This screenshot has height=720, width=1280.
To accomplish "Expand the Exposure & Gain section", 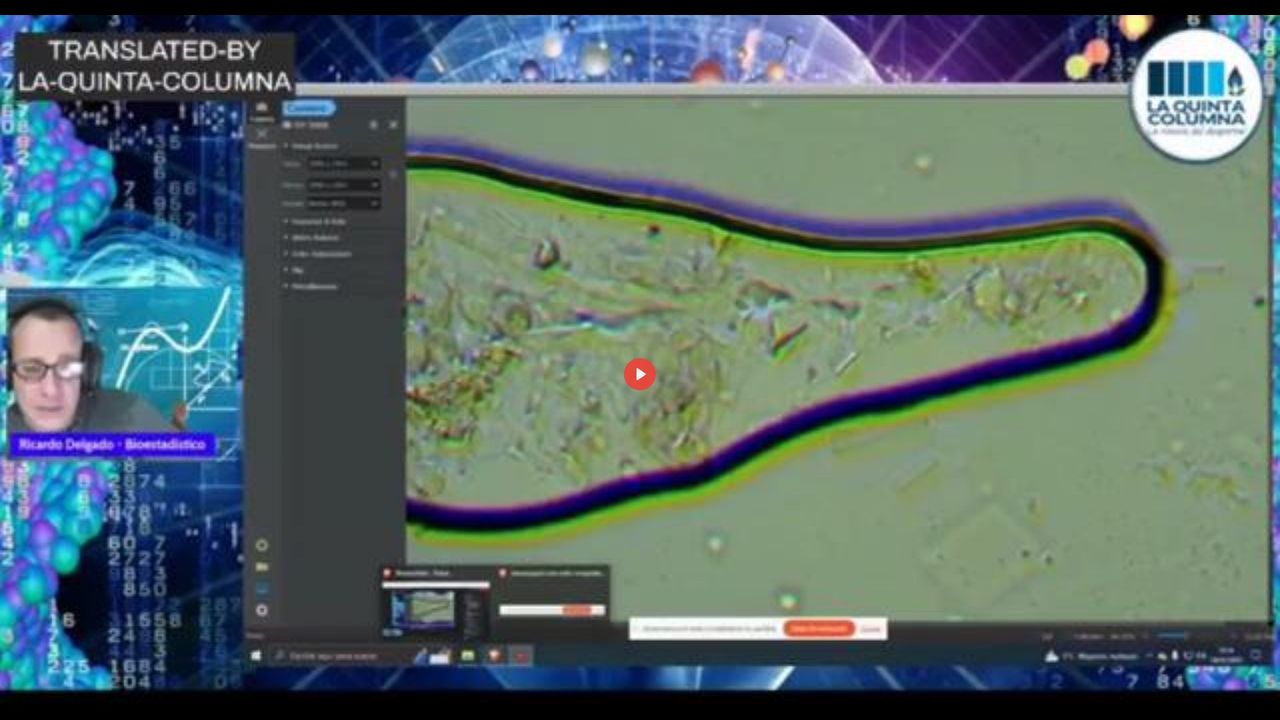I will pyautogui.click(x=316, y=220).
